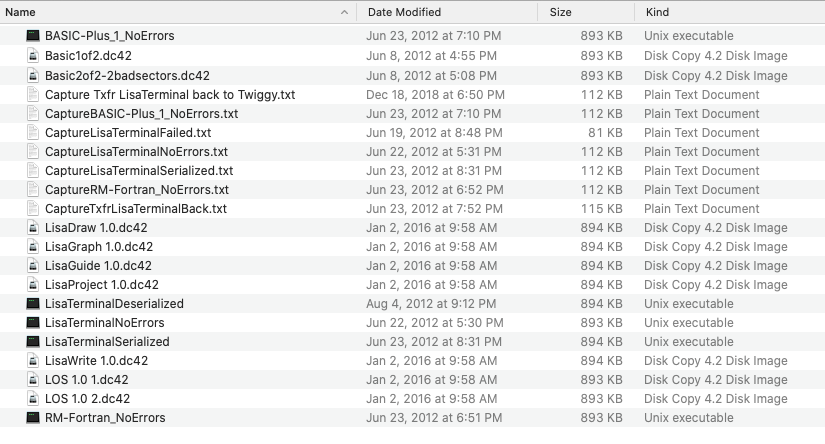Select file name CaptureLisaTerminalSerialized.txt
This screenshot has width=825, height=444.
pyautogui.click(x=139, y=170)
